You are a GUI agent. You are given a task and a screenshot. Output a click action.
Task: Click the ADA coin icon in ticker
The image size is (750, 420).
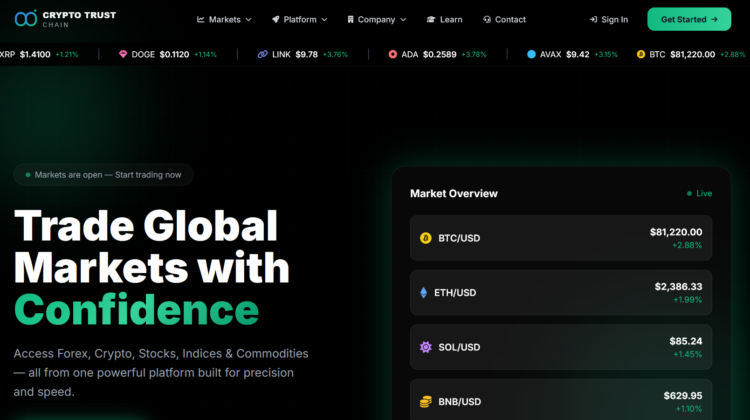[x=393, y=54]
